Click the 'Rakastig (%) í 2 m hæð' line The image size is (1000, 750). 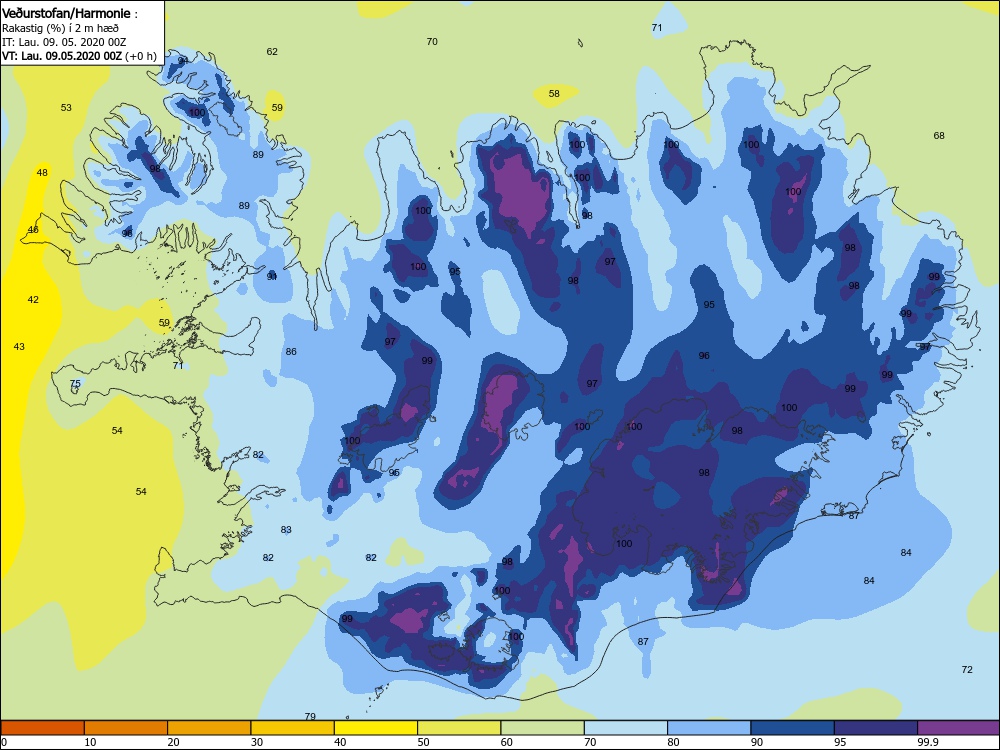(60, 28)
